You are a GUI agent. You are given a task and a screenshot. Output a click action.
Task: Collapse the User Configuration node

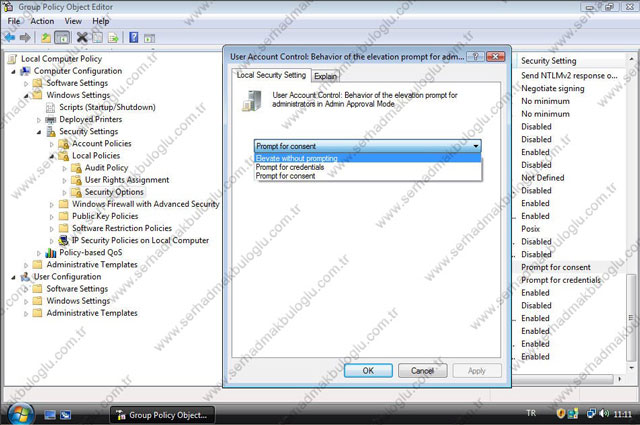point(13,278)
